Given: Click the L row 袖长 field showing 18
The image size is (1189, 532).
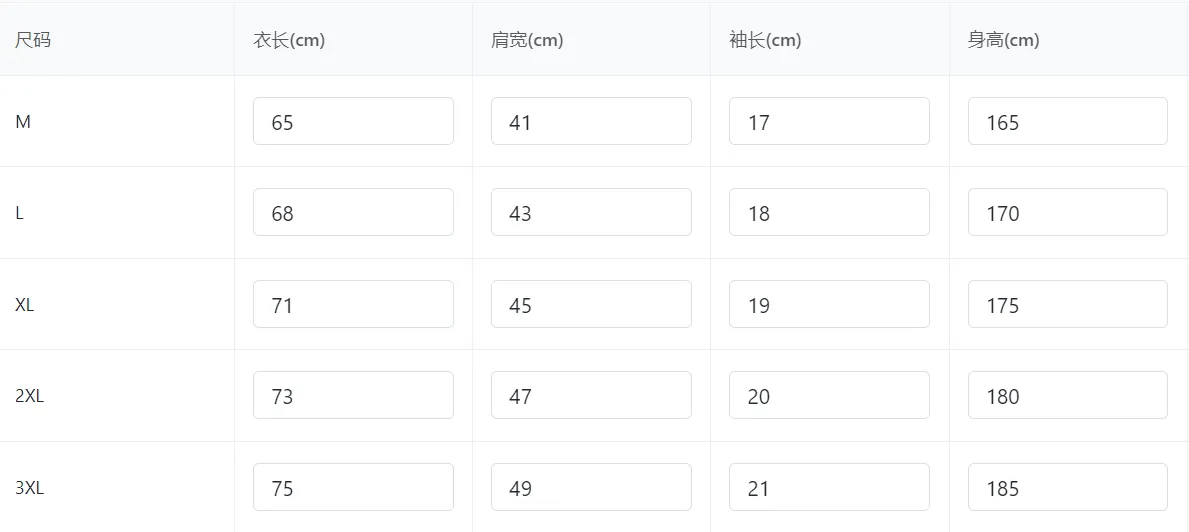Looking at the screenshot, I should (x=829, y=212).
